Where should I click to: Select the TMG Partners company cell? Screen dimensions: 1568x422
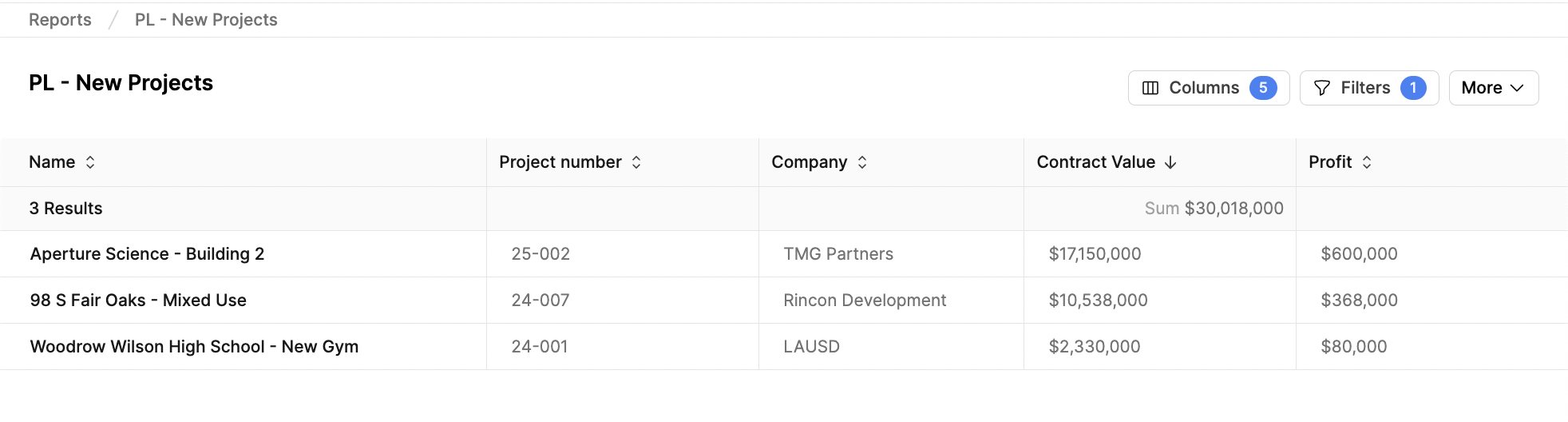click(x=891, y=254)
